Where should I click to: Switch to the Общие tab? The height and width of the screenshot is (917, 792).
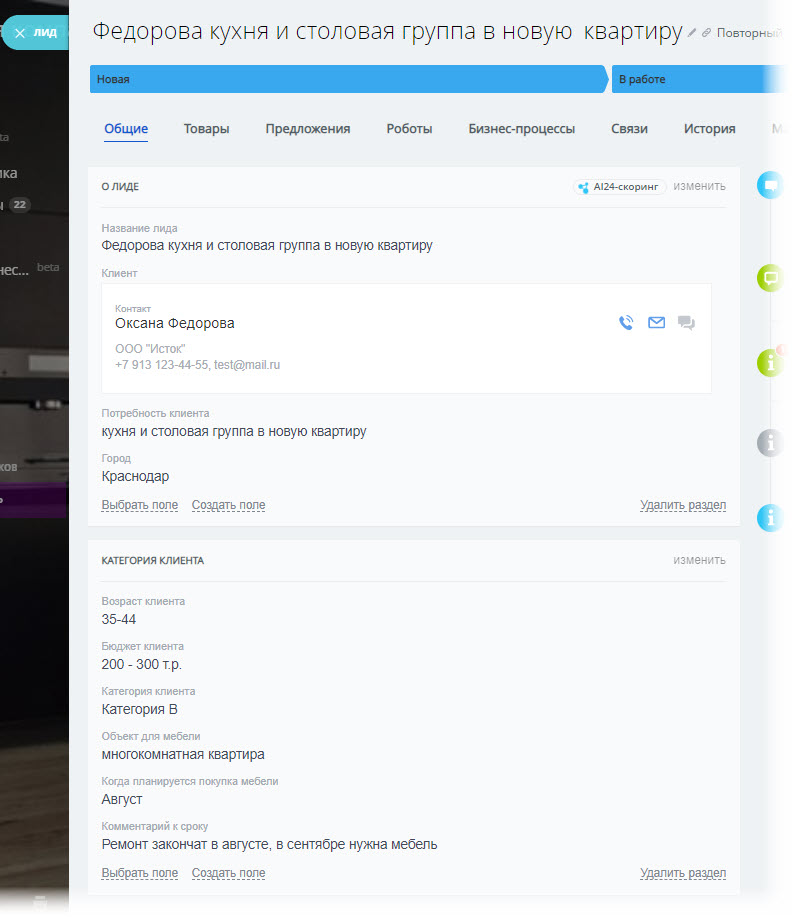pos(126,129)
